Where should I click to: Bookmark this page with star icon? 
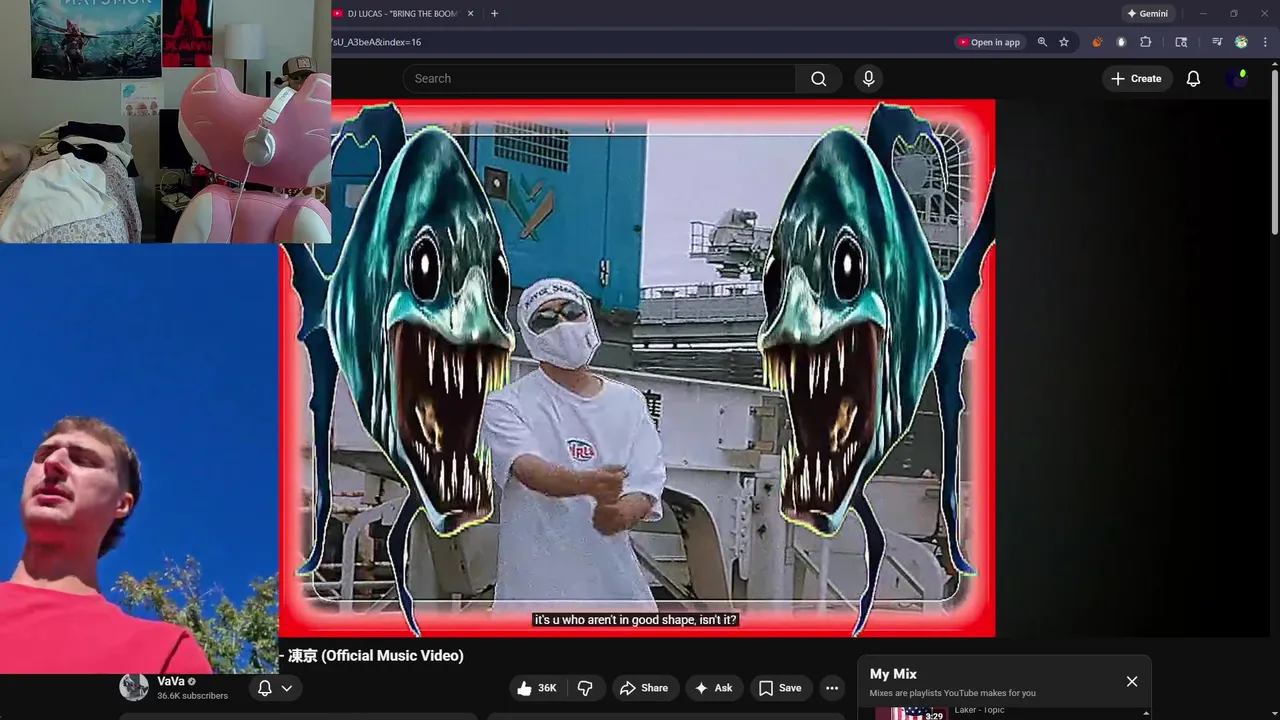(x=1064, y=42)
